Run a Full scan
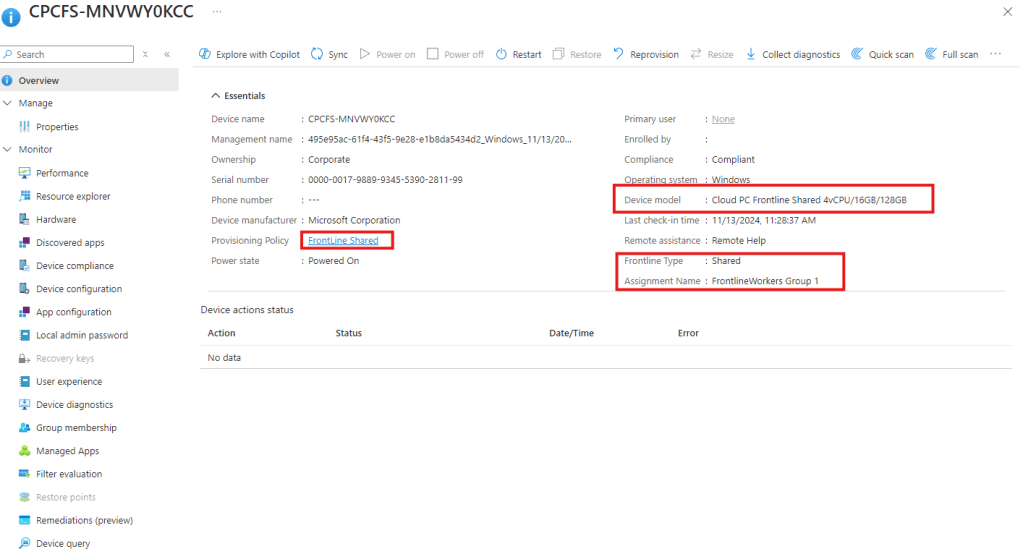 point(951,54)
